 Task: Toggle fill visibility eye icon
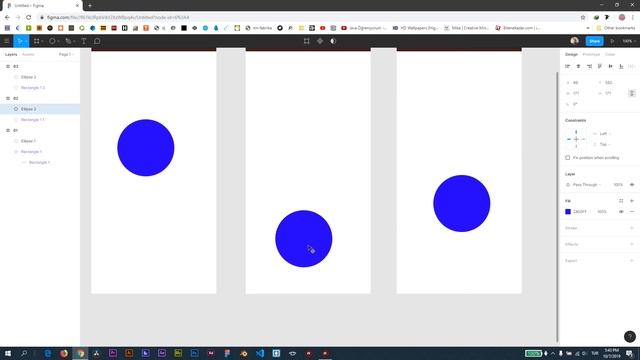tap(621, 212)
